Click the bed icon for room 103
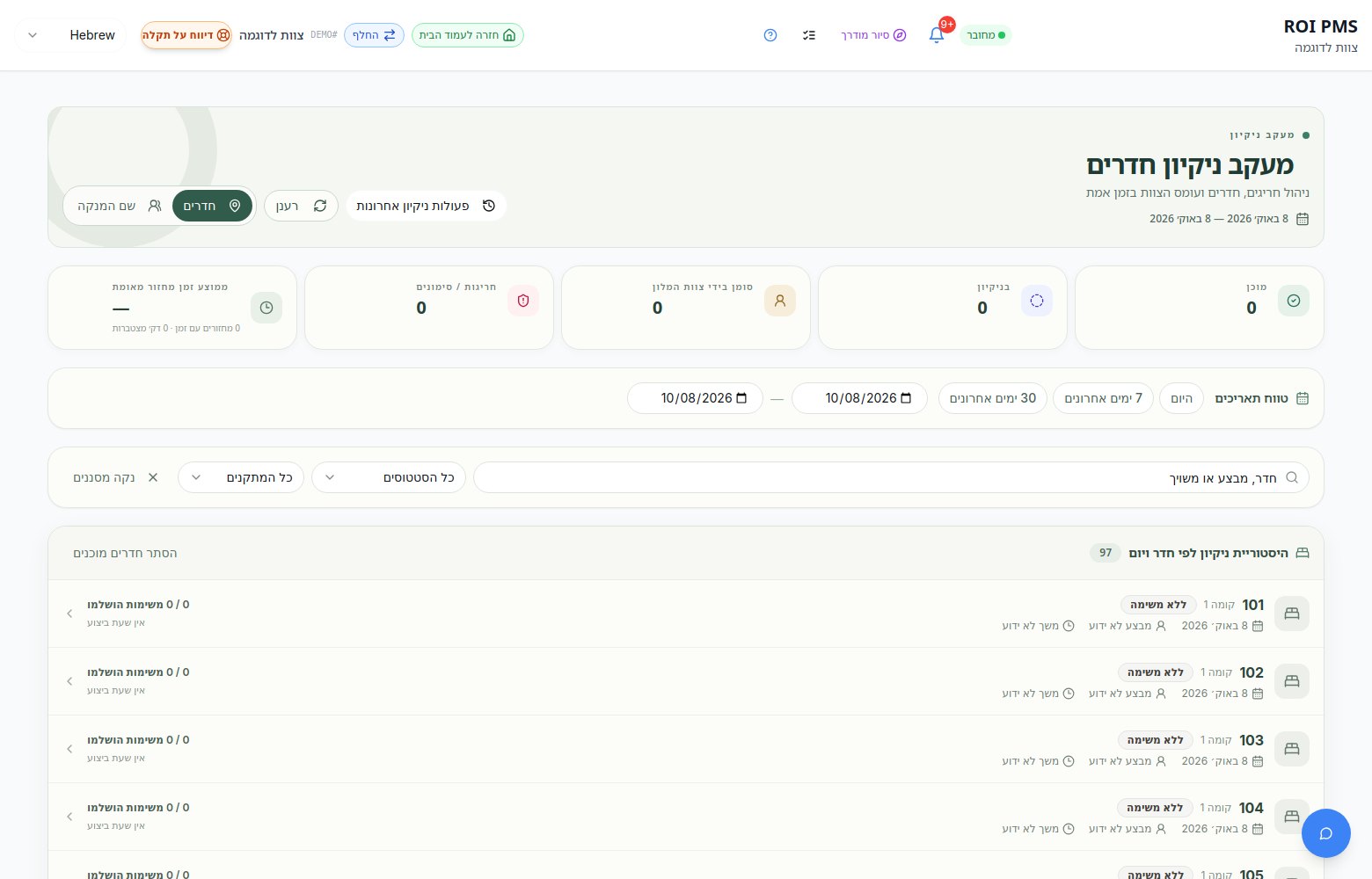This screenshot has width=1372, height=879. [1292, 749]
